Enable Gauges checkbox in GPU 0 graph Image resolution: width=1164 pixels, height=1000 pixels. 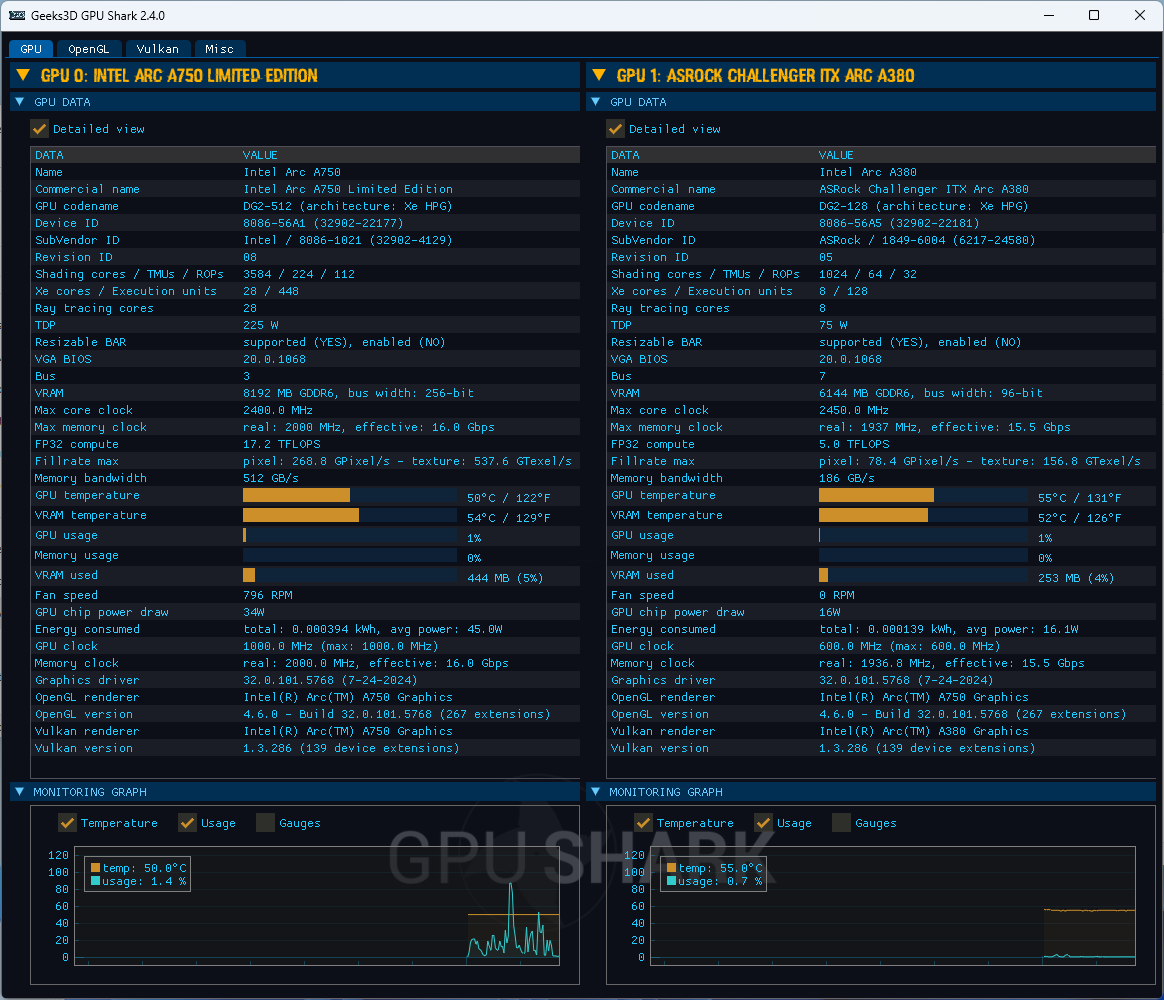[x=266, y=823]
